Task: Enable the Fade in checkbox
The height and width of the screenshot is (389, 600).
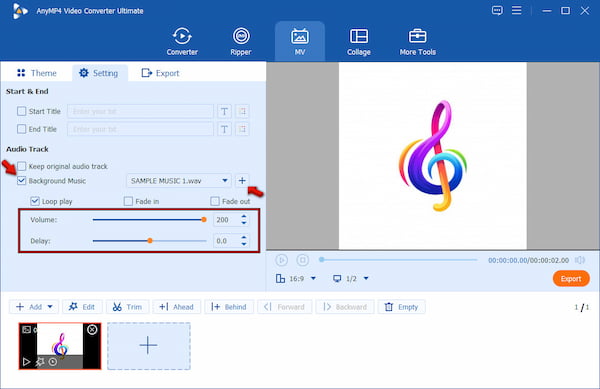Action: (x=128, y=201)
